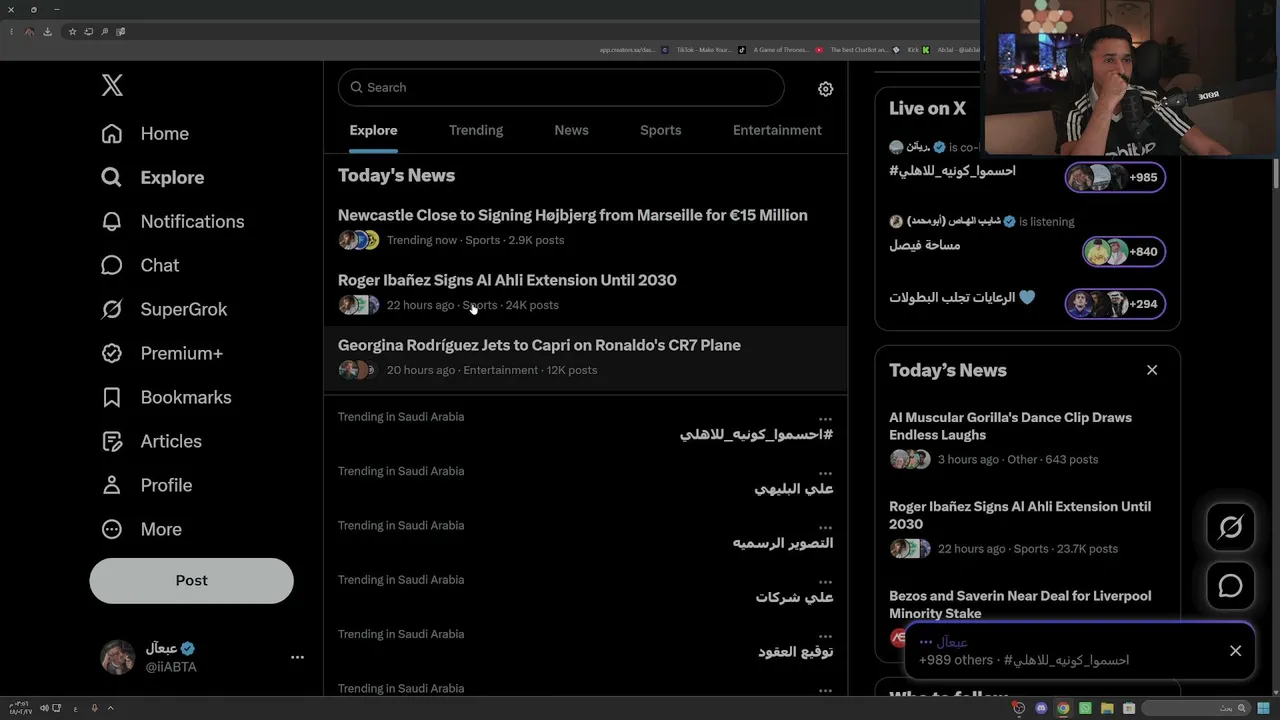Open Articles in the sidebar
Image resolution: width=1280 pixels, height=720 pixels.
(x=151, y=441)
